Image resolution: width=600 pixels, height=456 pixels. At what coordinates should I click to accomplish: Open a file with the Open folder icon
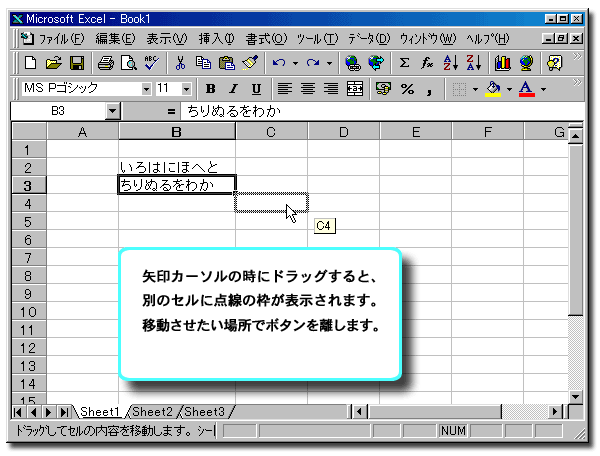coord(54,63)
